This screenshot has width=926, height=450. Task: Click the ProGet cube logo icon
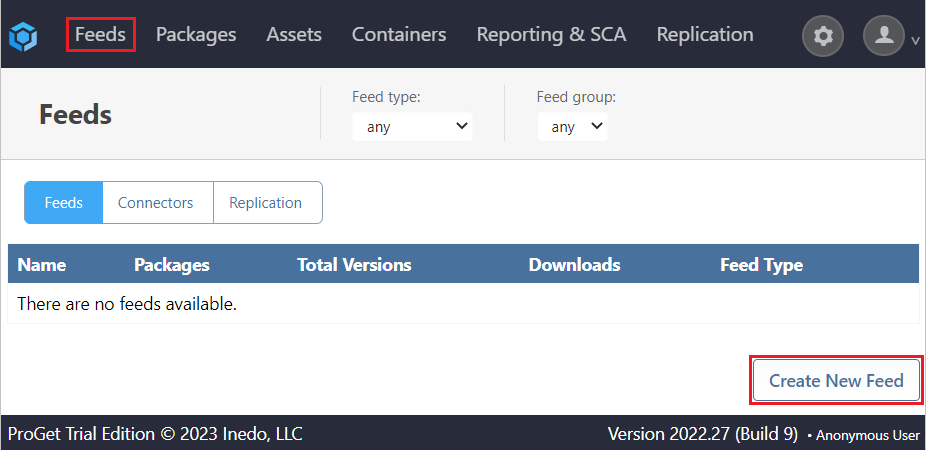coord(23,36)
